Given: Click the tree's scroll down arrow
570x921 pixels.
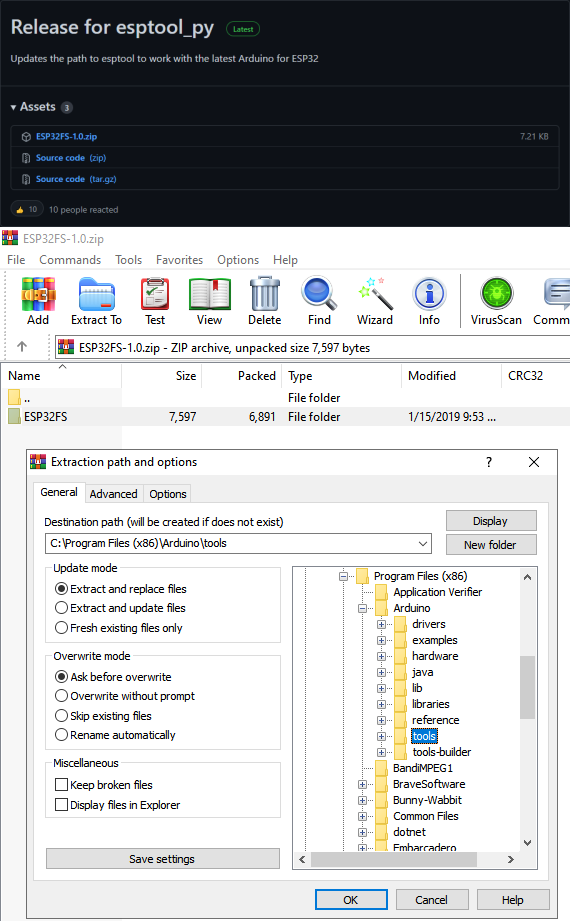Looking at the screenshot, I should 527,843.
